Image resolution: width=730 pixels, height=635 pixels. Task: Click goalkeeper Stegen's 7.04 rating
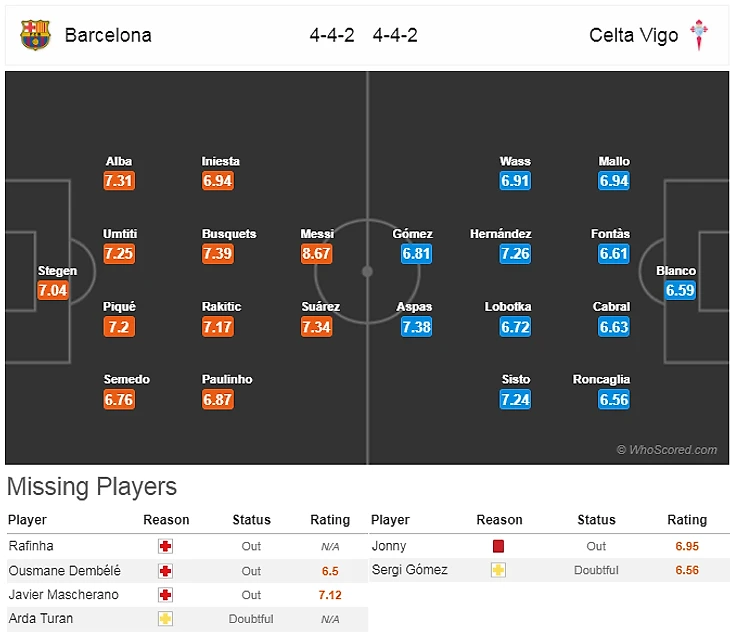coord(52,291)
